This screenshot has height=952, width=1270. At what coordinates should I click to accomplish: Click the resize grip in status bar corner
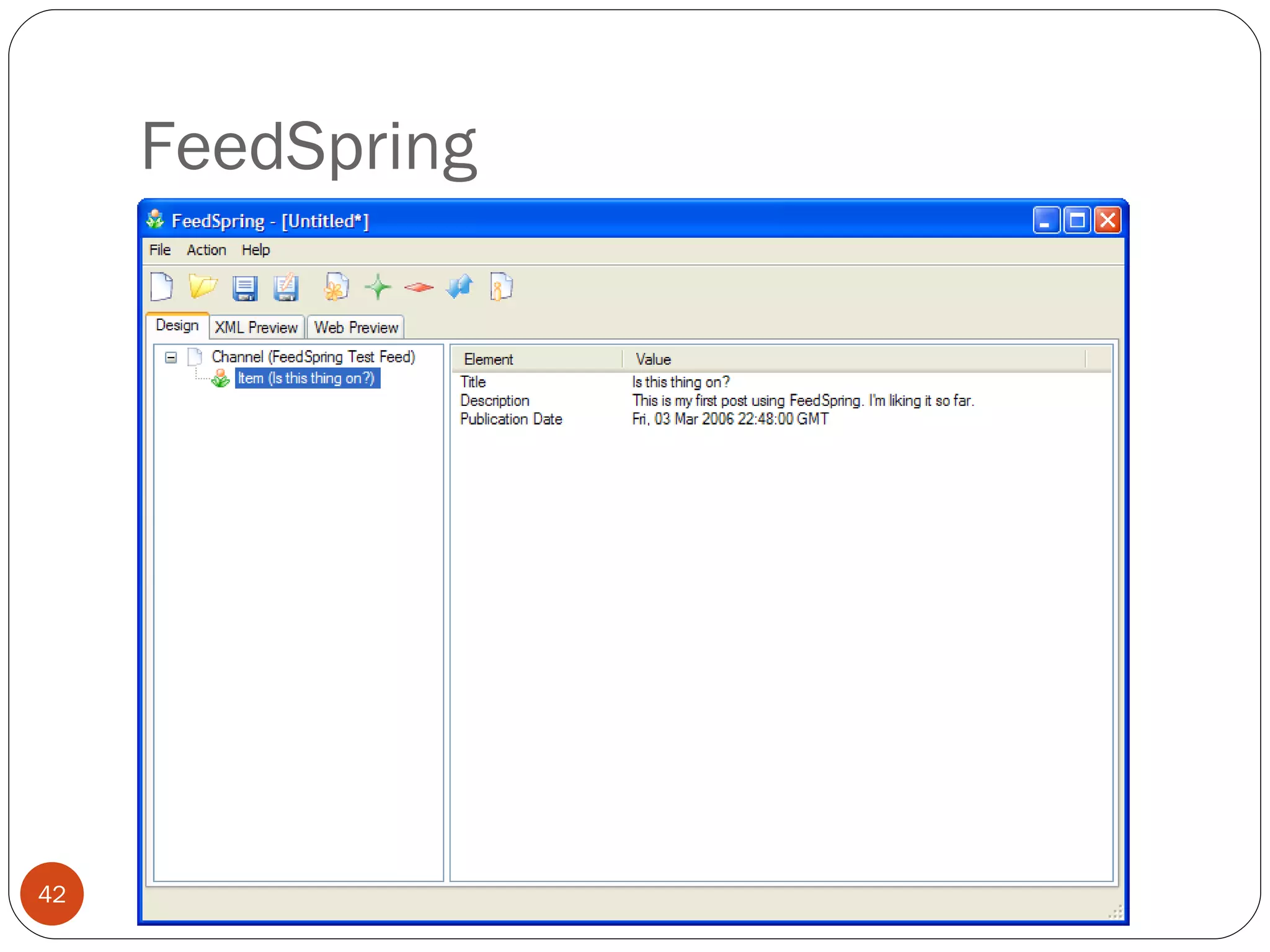pos(1115,911)
